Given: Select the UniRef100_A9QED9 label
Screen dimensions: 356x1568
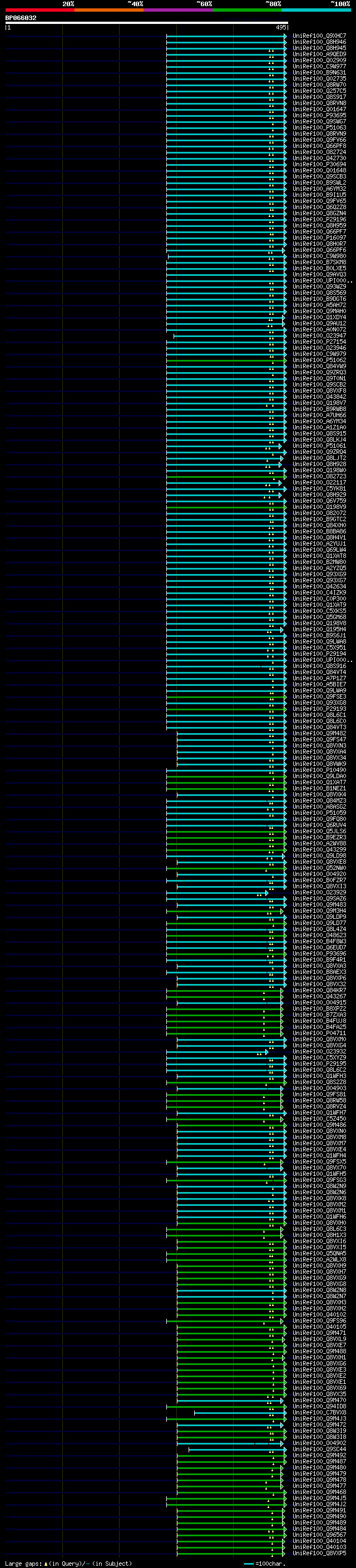Looking at the screenshot, I should tap(319, 54).
